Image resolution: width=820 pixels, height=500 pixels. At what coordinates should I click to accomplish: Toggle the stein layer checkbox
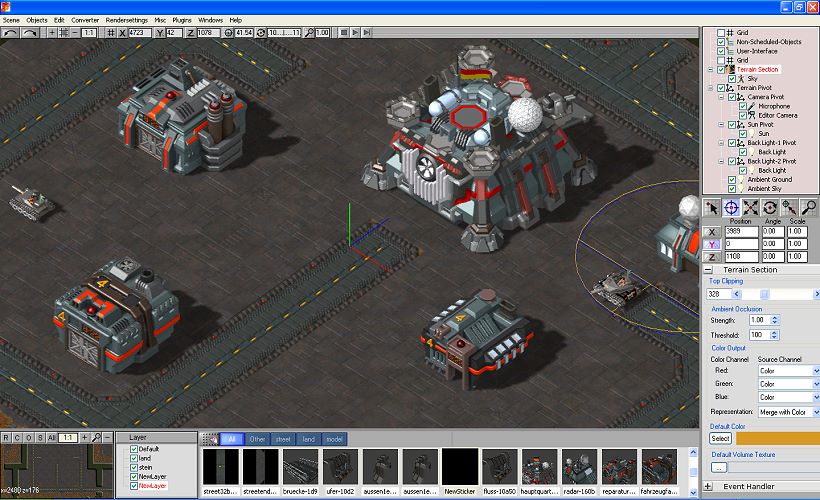click(134, 467)
